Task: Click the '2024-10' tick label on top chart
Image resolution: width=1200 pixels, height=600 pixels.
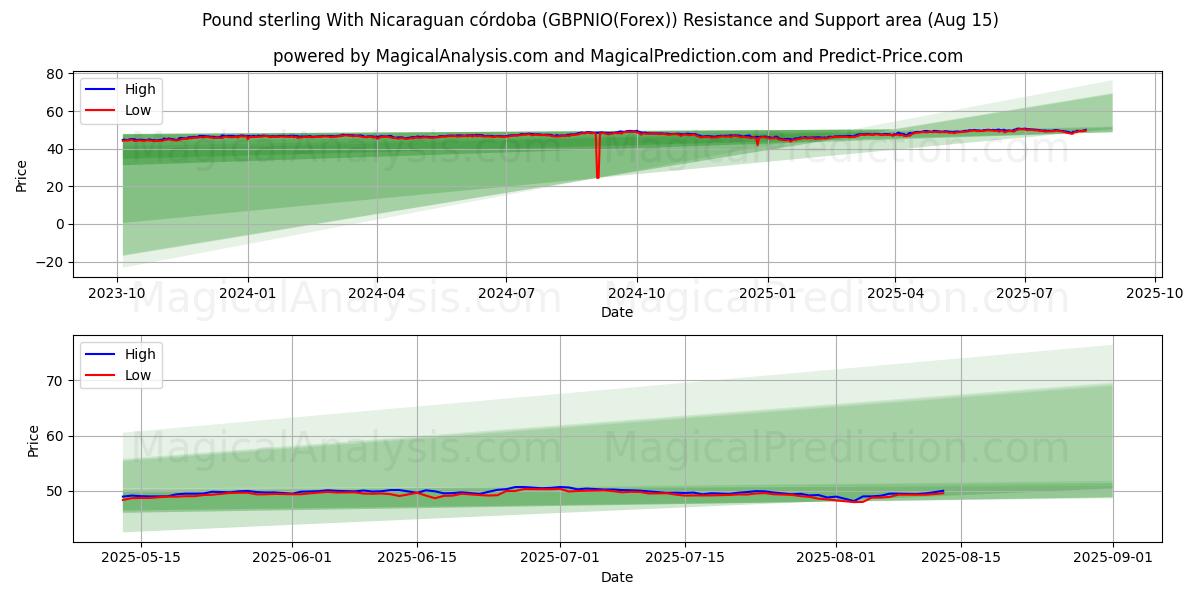Action: 637,294
